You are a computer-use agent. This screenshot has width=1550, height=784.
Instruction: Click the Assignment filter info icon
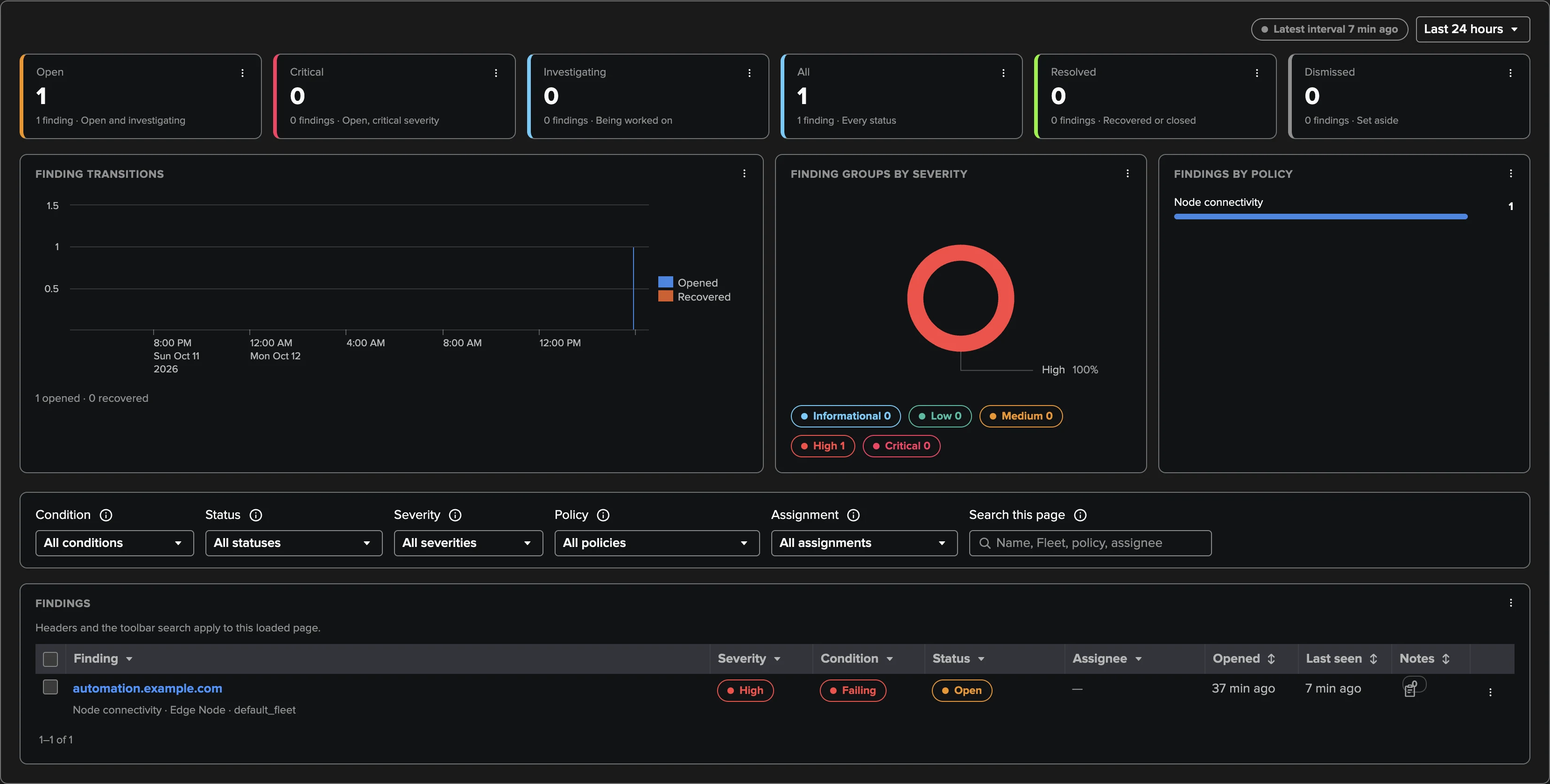click(853, 515)
